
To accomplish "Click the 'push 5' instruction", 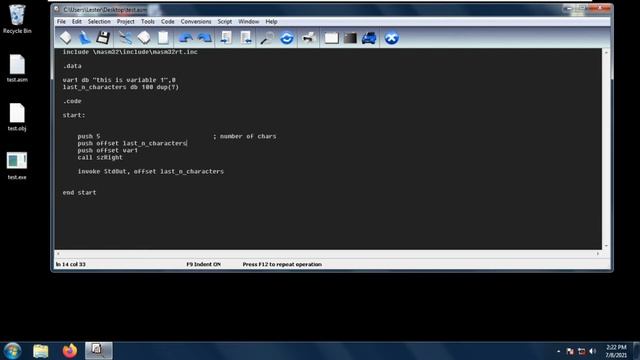I will tap(89, 136).
